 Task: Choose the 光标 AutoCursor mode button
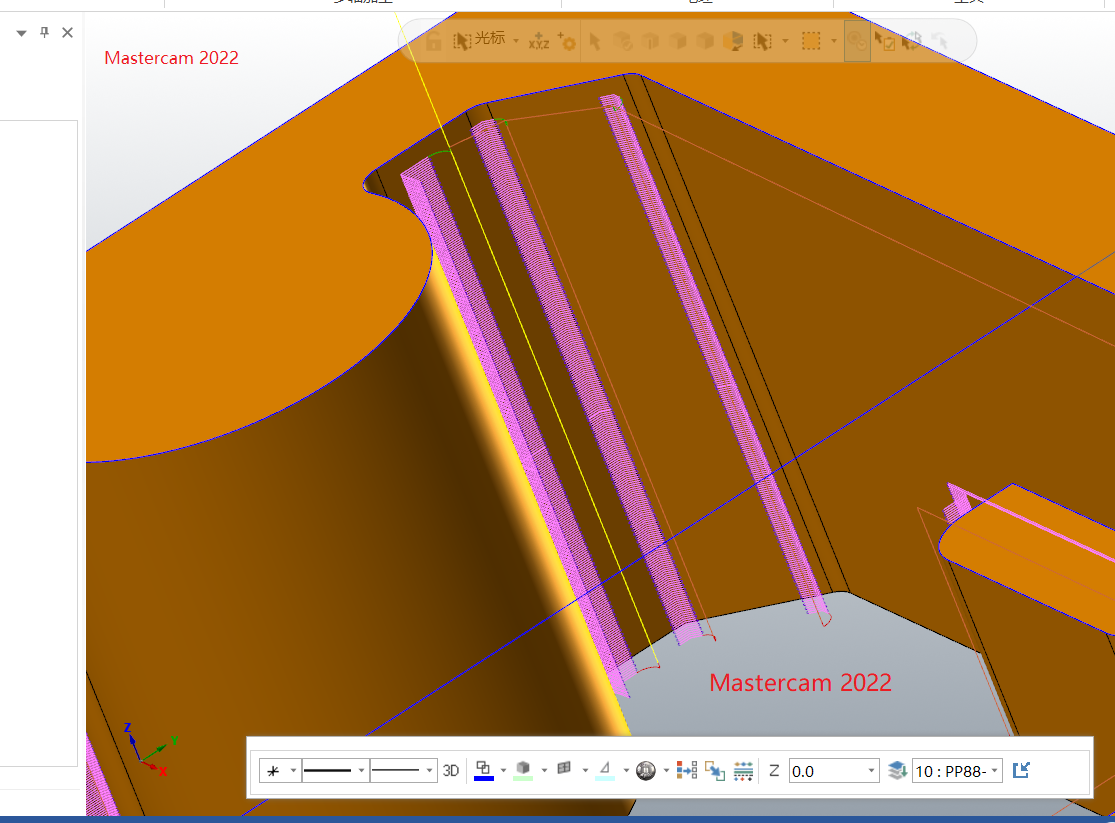click(x=479, y=41)
